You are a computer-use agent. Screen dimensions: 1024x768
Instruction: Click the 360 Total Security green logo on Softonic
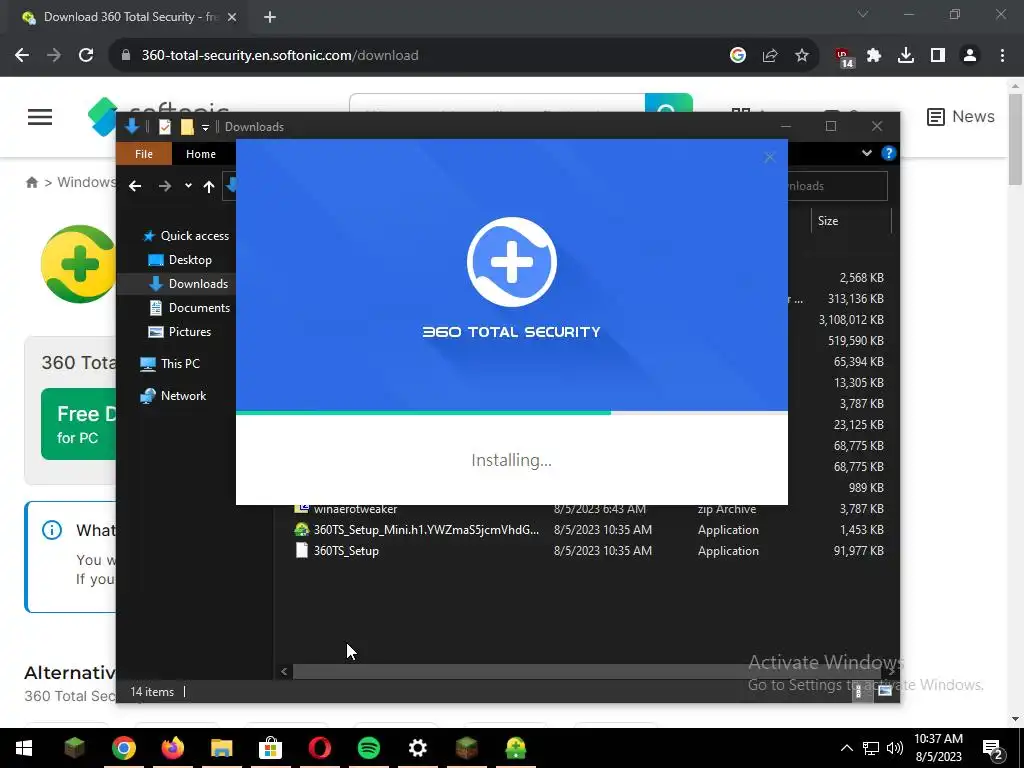point(78,264)
